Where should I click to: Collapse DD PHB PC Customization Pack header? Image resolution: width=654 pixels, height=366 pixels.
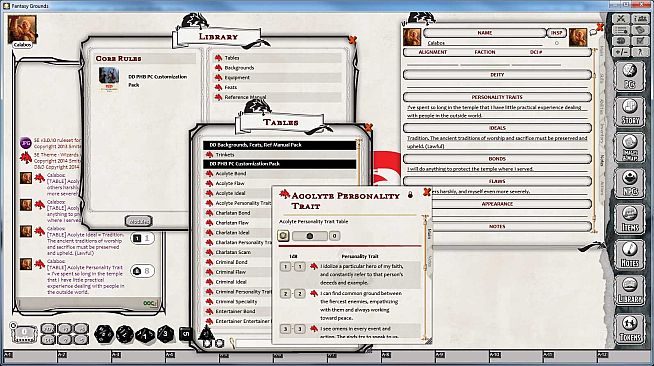279,164
